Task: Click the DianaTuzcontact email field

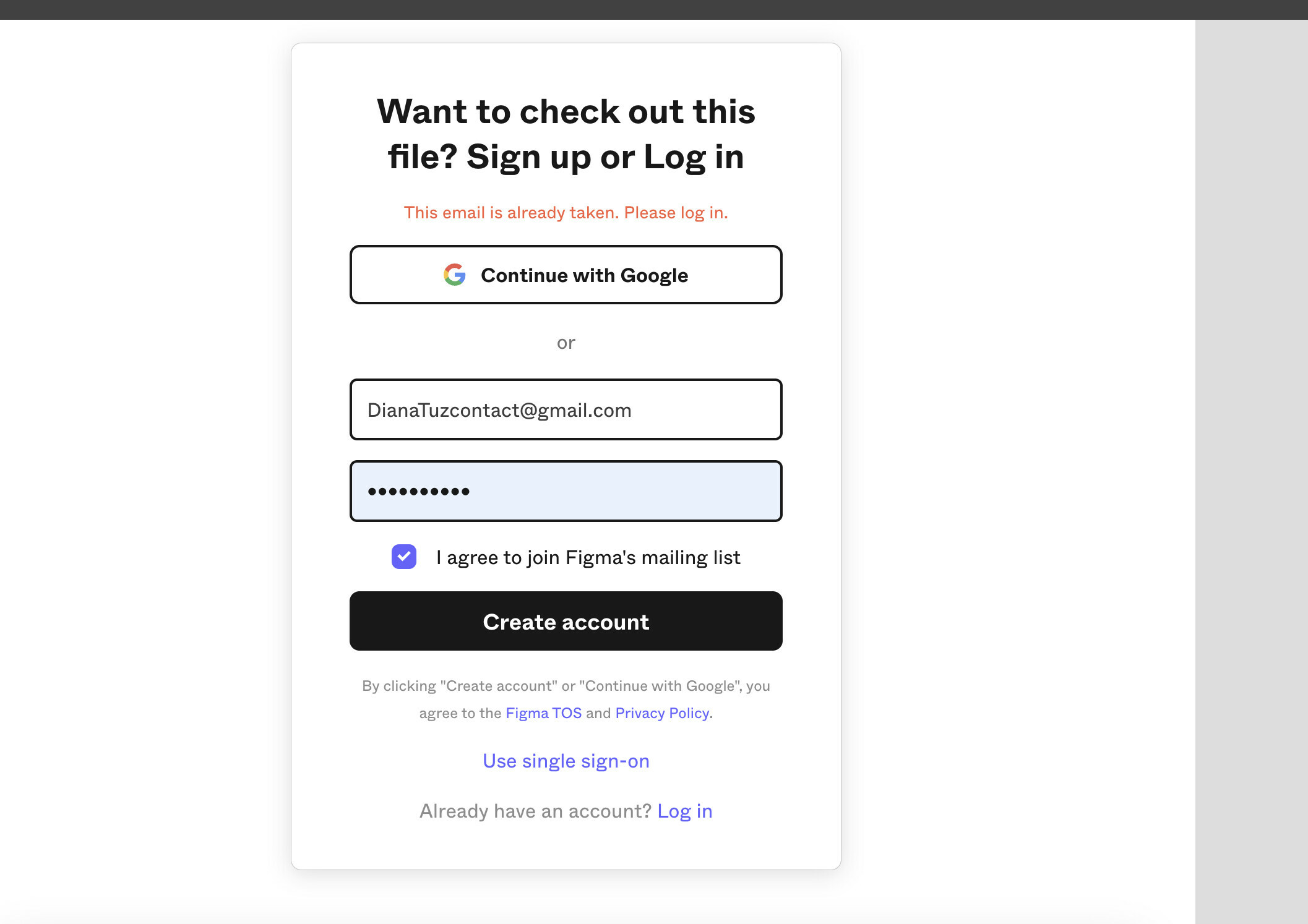Action: pyautogui.click(x=566, y=409)
